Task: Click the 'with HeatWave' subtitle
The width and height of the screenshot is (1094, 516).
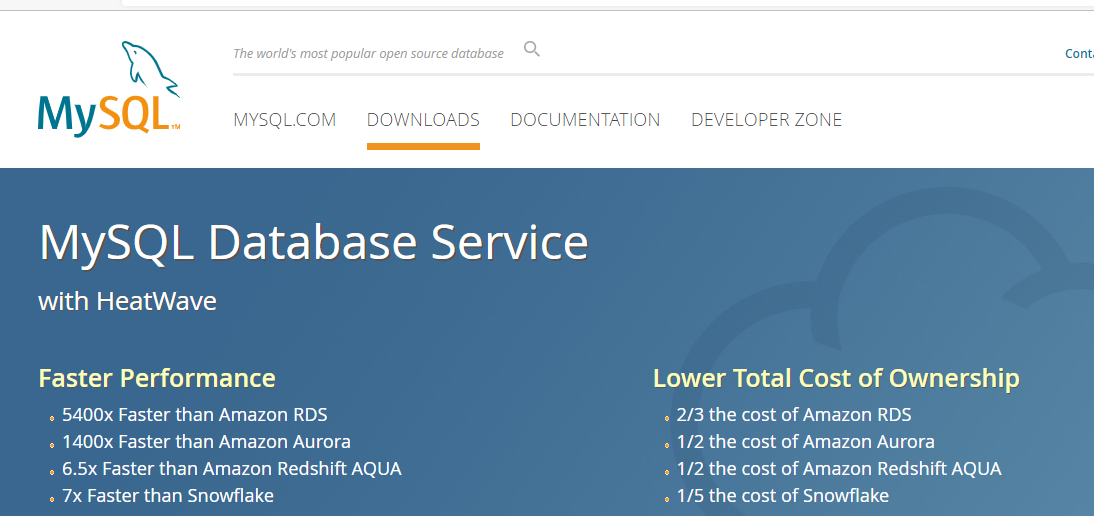Action: (128, 301)
